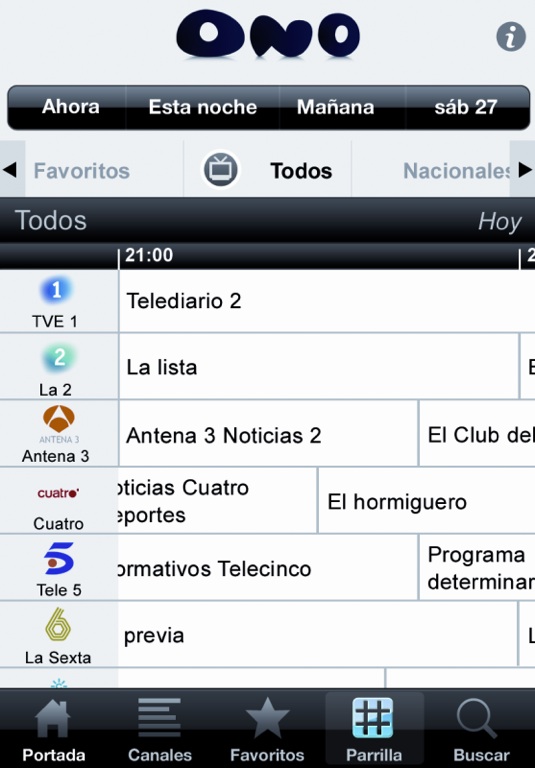This screenshot has width=535, height=768.
Task: Open the Antena 3 channel logo
Action: (x=59, y=424)
